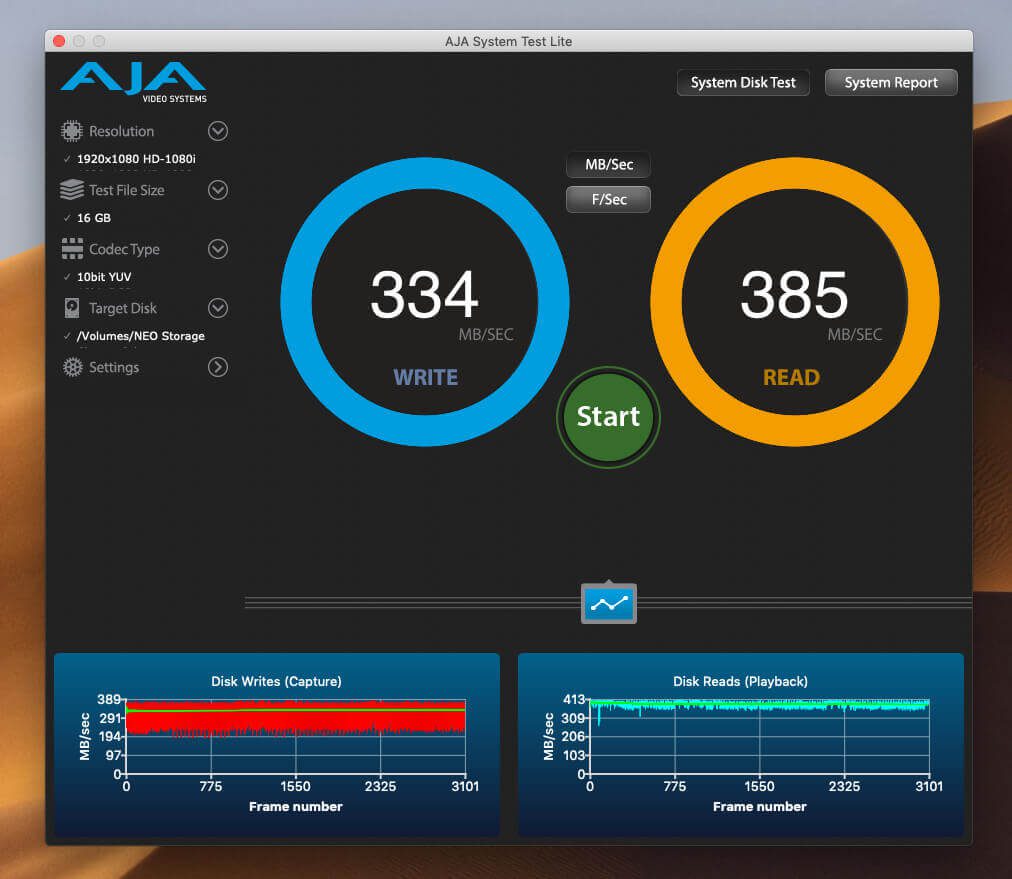
Task: Expand the Codec Type dropdown arrow
Action: [x=218, y=249]
